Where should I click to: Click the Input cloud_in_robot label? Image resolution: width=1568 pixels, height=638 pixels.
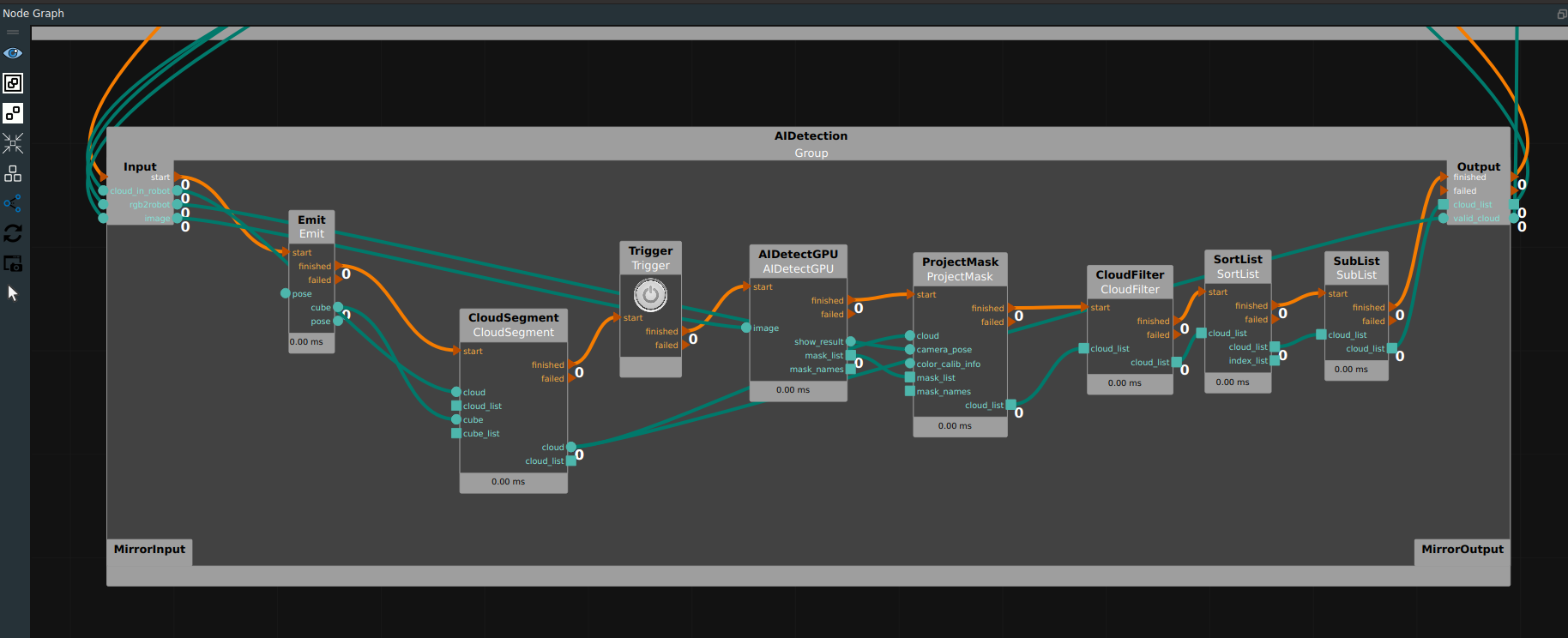pyautogui.click(x=140, y=190)
